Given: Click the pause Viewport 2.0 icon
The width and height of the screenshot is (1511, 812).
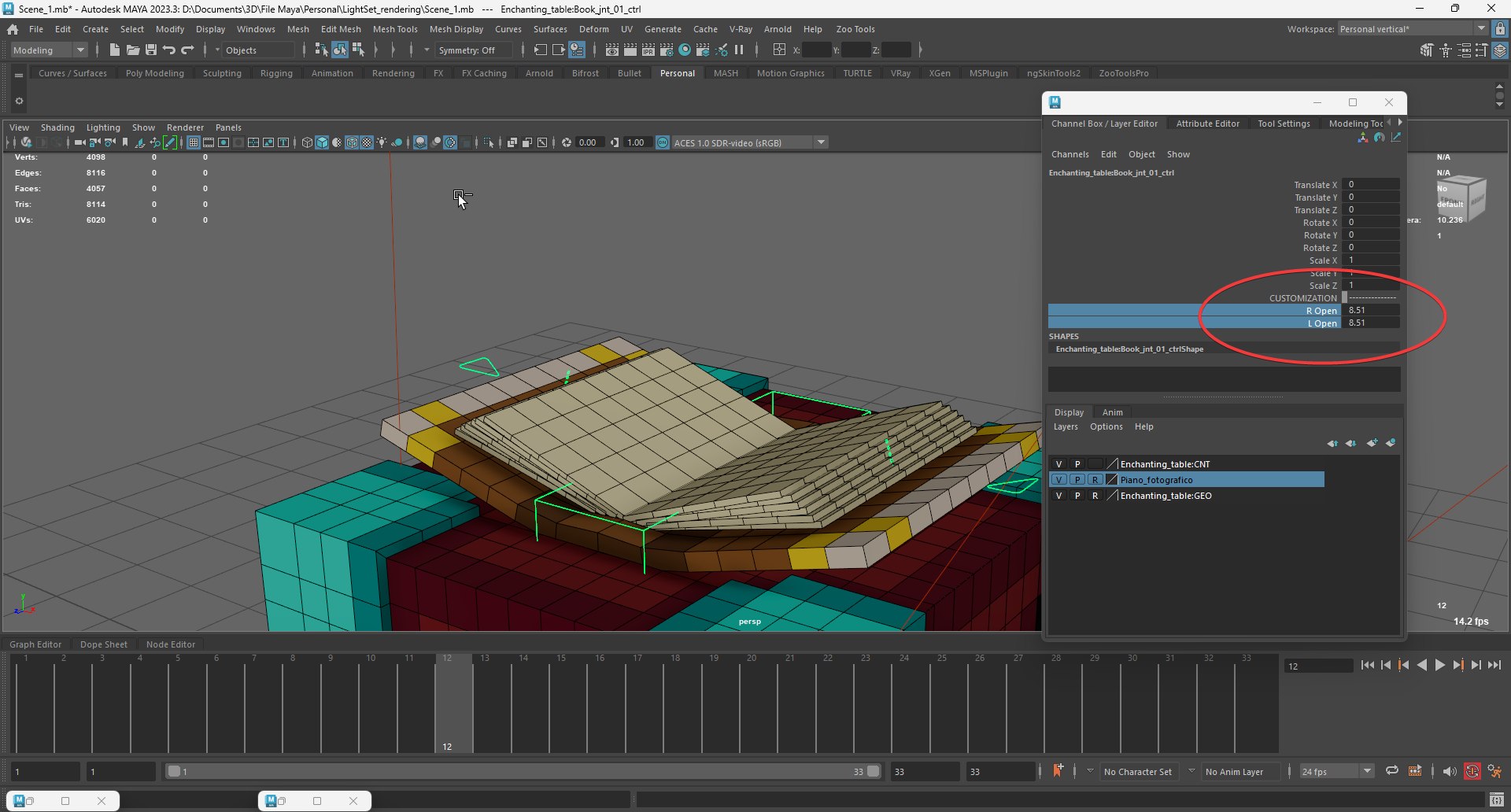Looking at the screenshot, I should pyautogui.click(x=739, y=50).
